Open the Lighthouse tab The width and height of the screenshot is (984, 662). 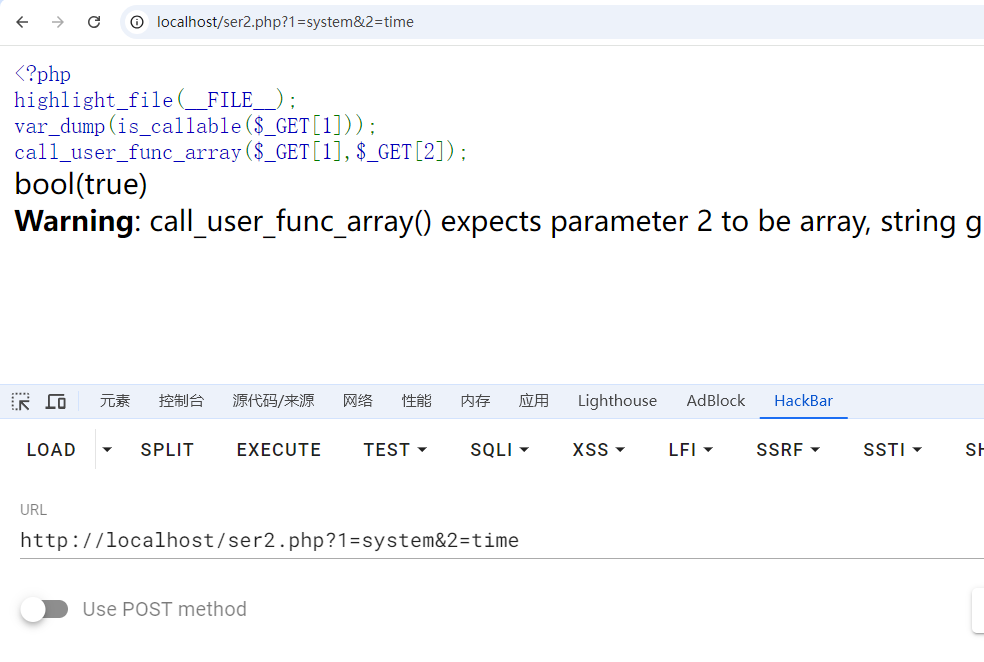(617, 401)
